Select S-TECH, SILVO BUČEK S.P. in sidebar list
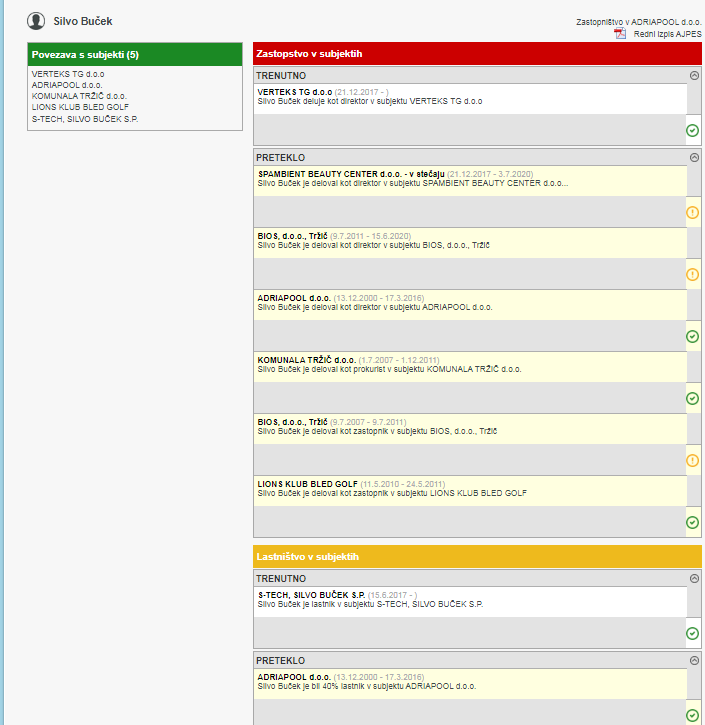This screenshot has width=705, height=725. point(85,119)
